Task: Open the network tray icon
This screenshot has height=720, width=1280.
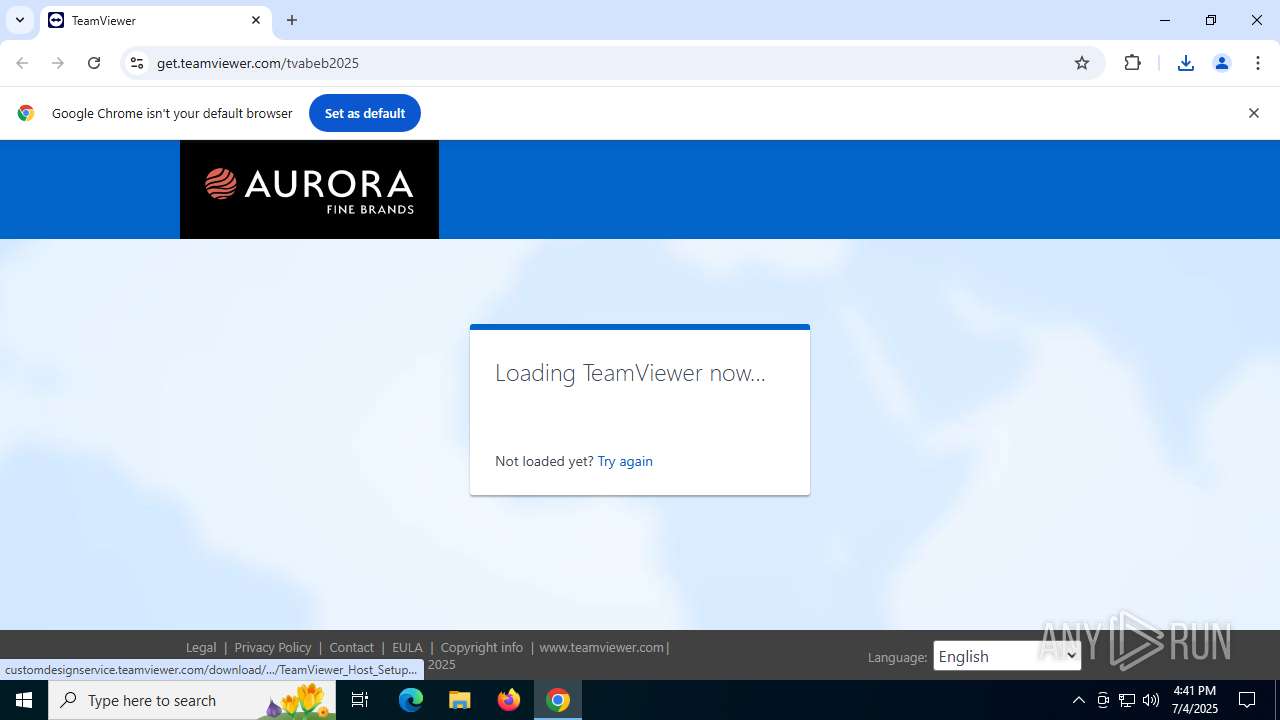Action: [1127, 700]
